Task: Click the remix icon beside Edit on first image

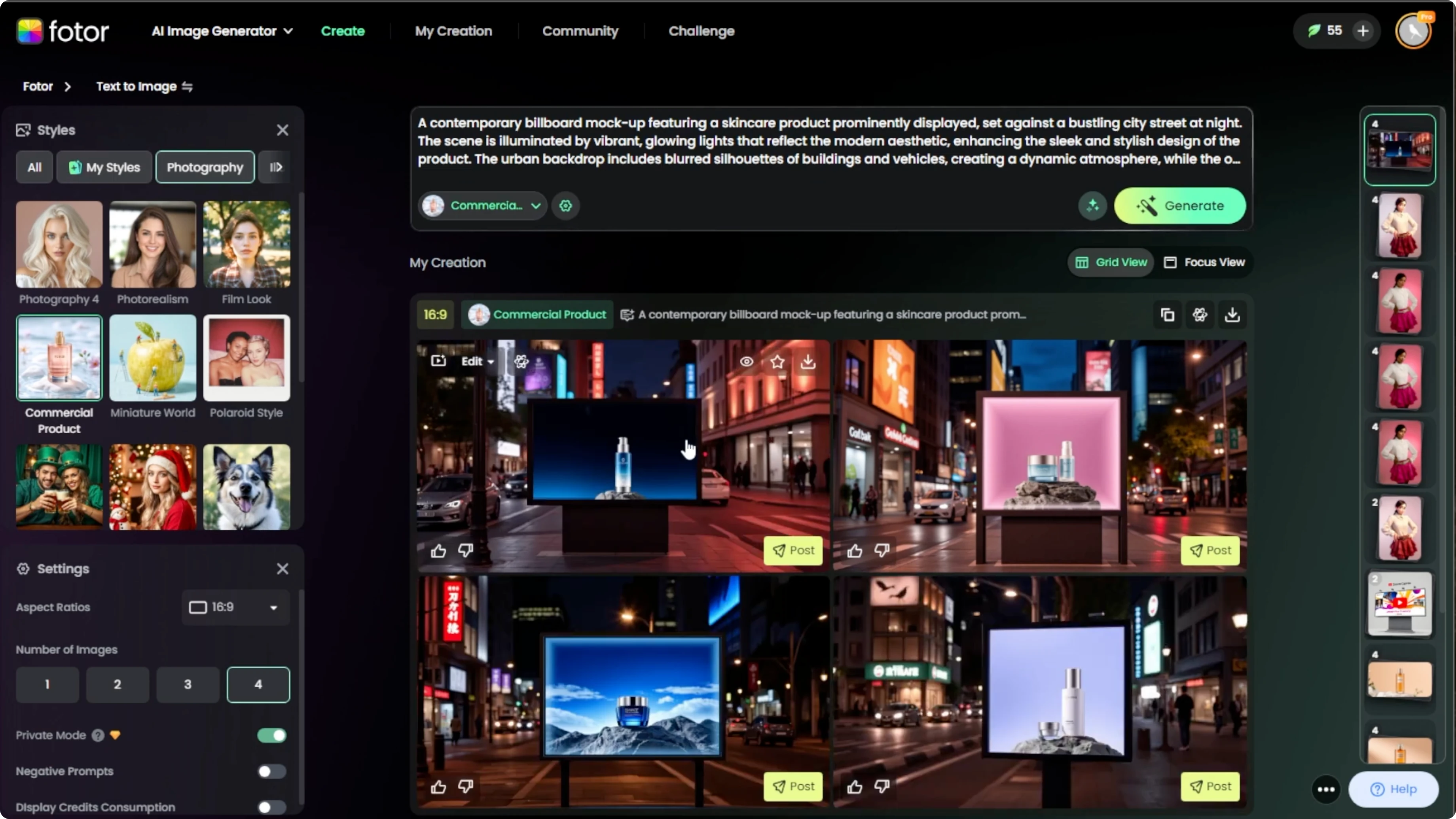Action: click(x=521, y=361)
